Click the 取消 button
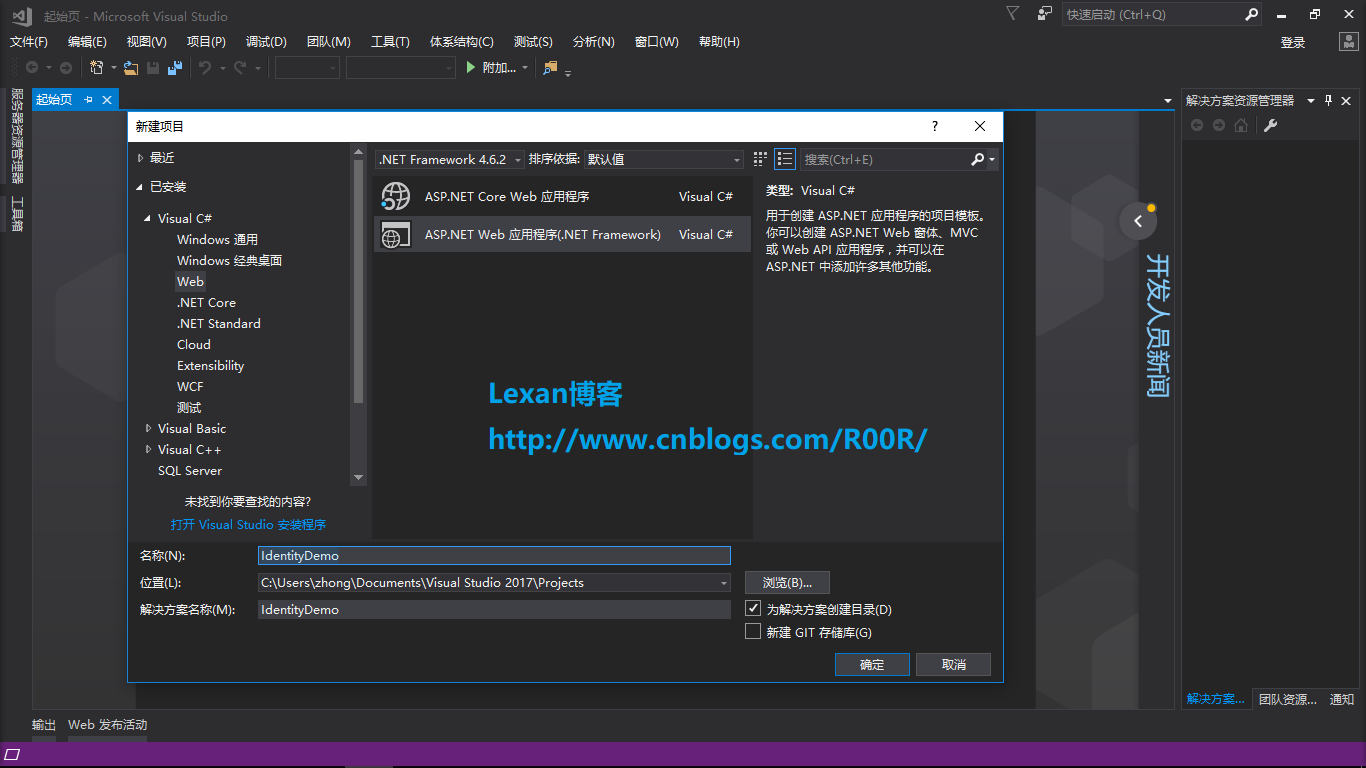This screenshot has height=768, width=1366. (954, 664)
